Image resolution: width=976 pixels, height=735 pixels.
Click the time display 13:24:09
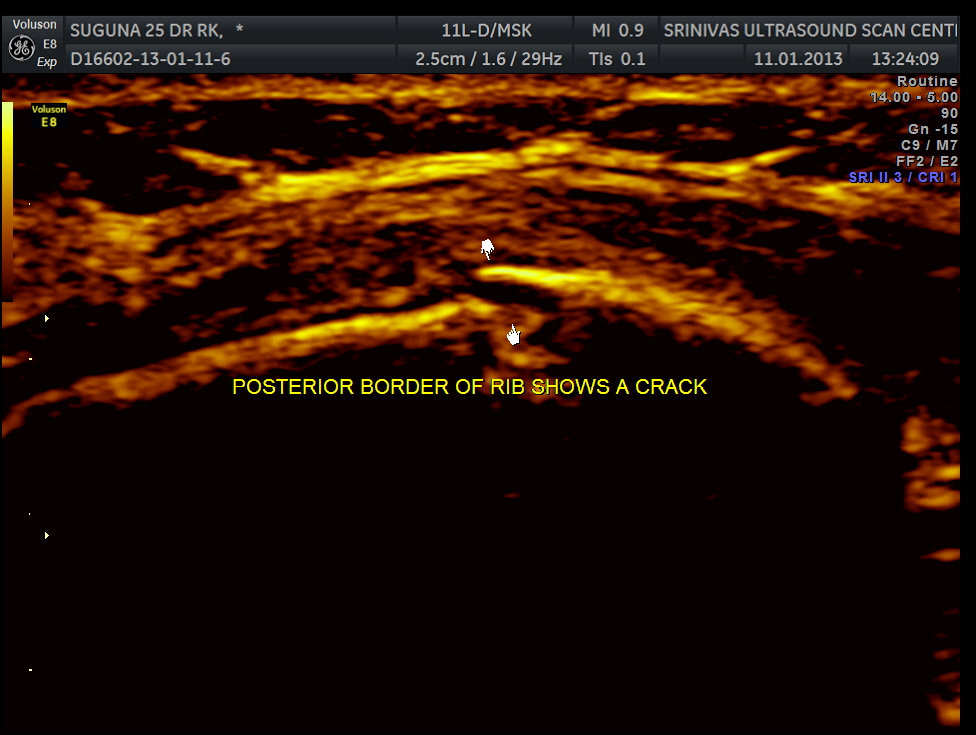pyautogui.click(x=905, y=59)
